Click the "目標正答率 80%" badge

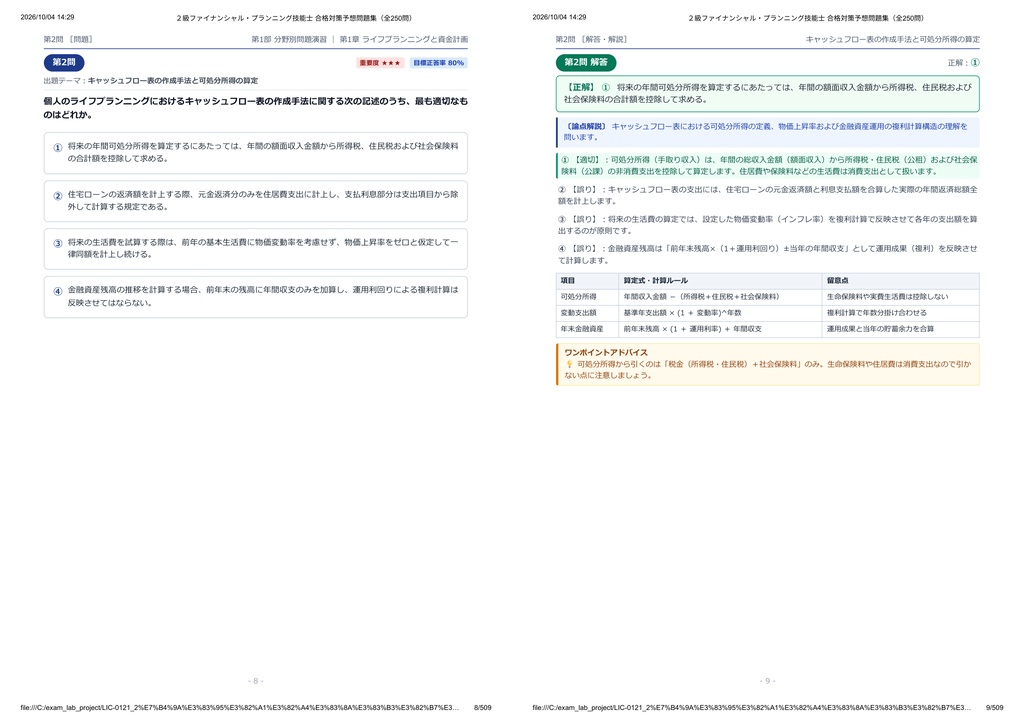pos(438,63)
